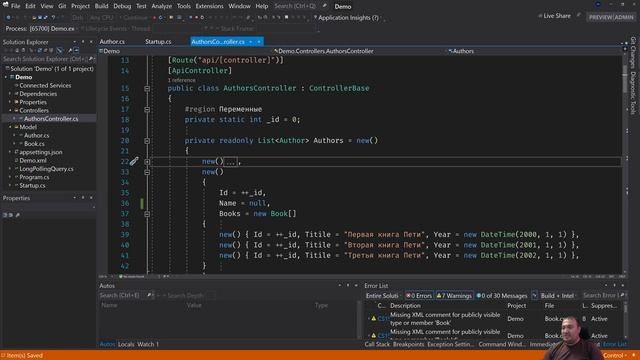Open the Entire Solution scope dropdown
Viewport: 640px width, 360px height.
(x=382, y=296)
